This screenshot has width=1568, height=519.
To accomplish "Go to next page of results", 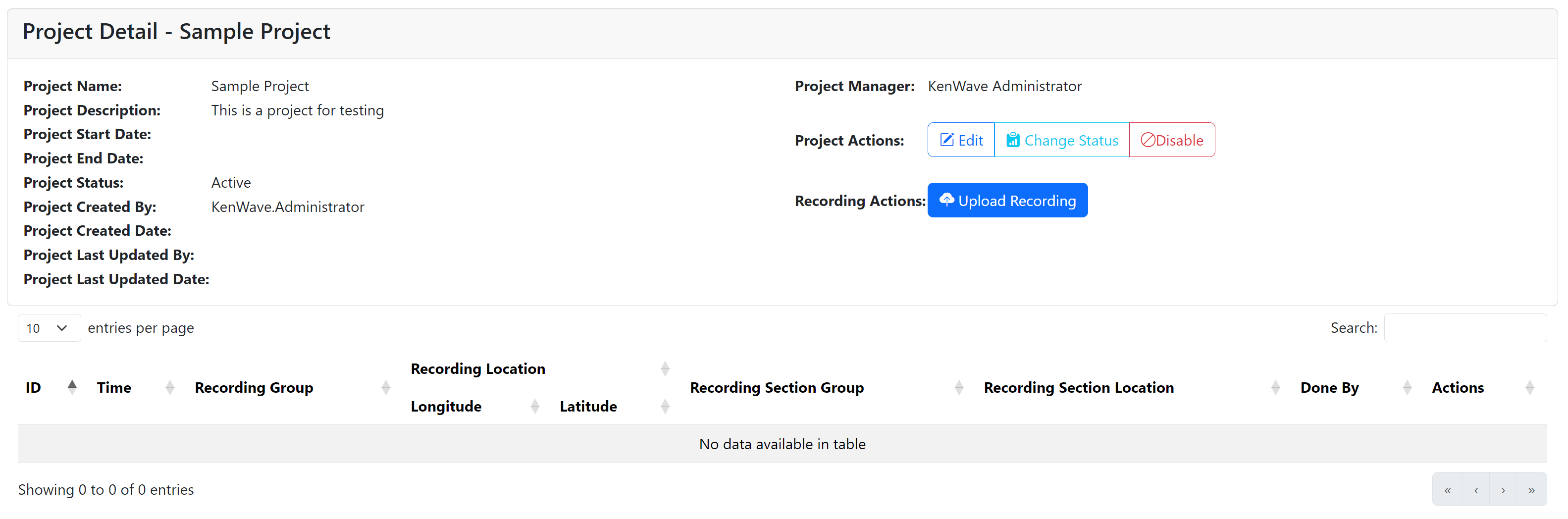I will coord(1503,490).
